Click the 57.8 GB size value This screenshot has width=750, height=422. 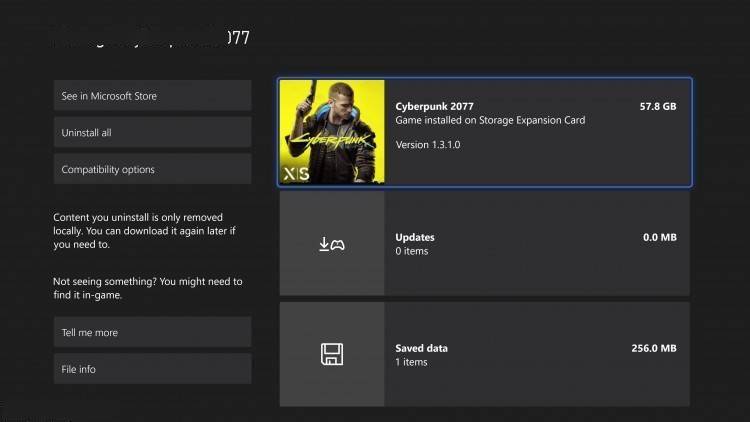[658, 106]
